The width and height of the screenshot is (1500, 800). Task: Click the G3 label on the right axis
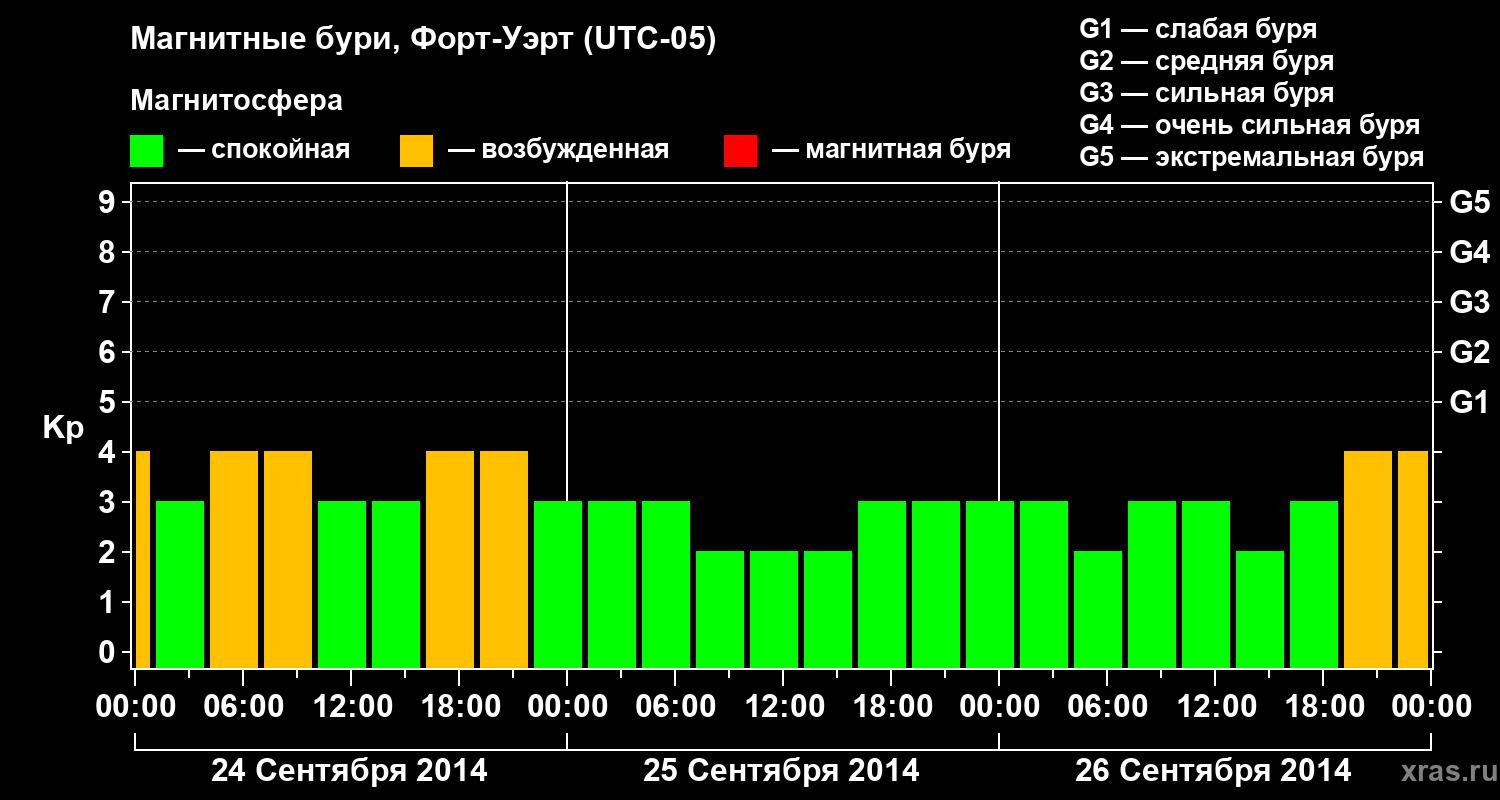pos(1469,302)
